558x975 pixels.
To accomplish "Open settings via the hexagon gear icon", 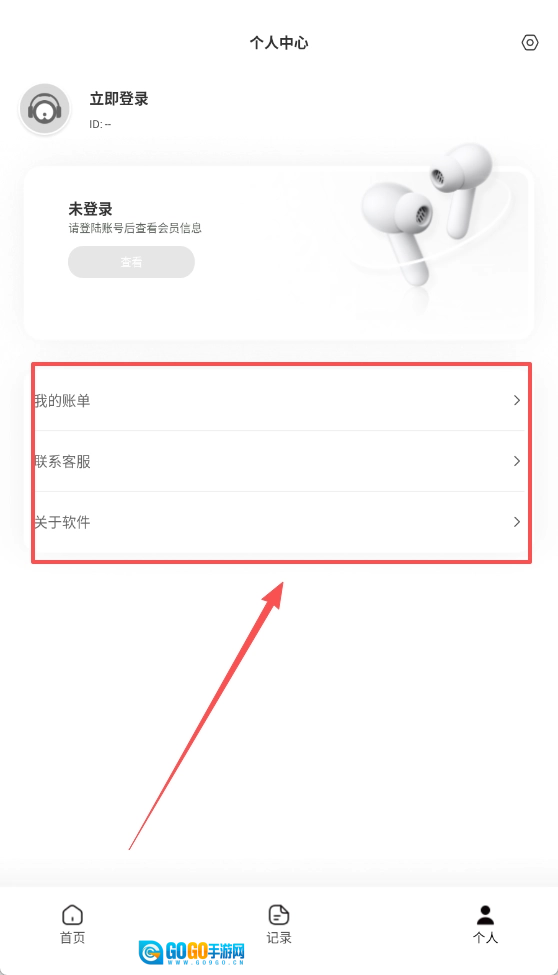I will [529, 42].
